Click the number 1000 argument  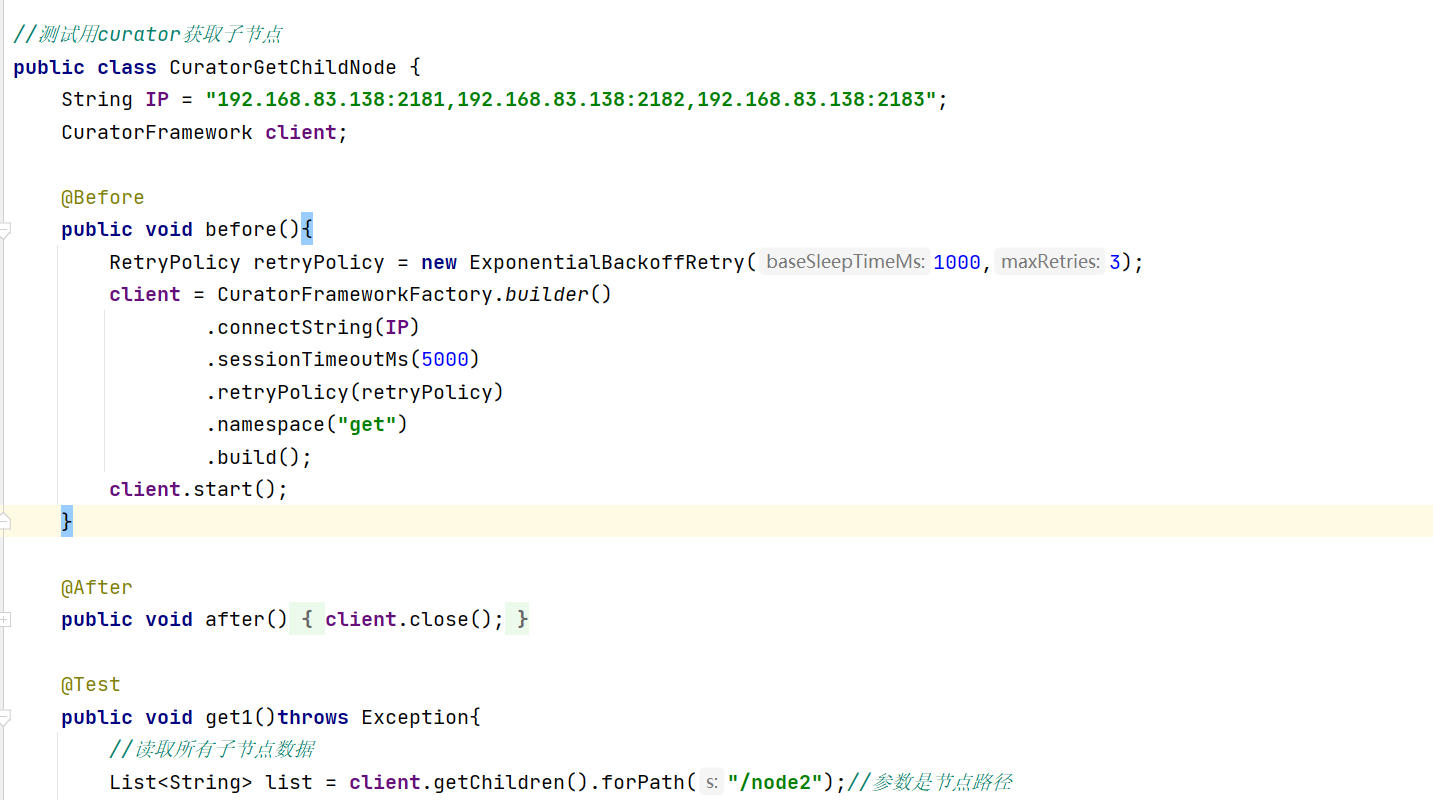pyautogui.click(x=957, y=262)
